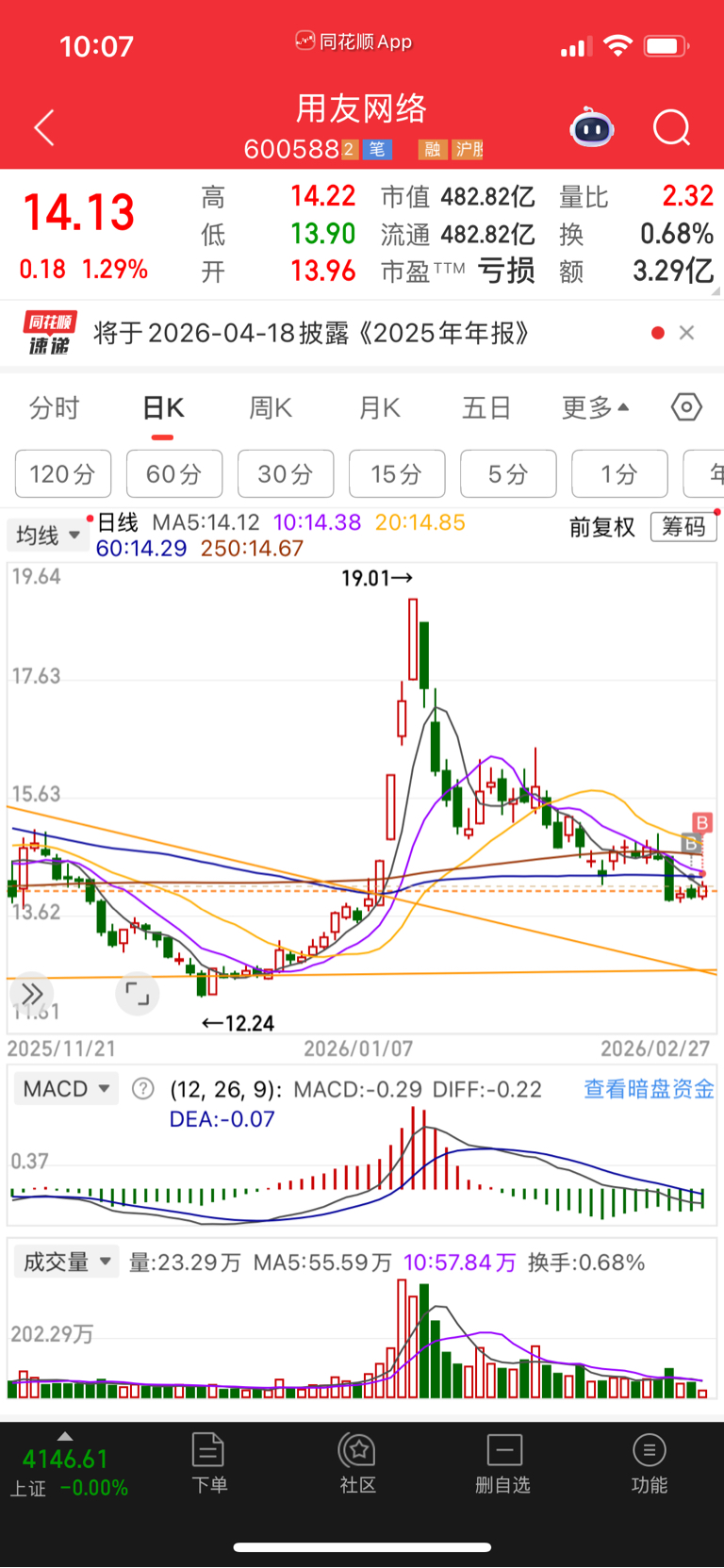Viewport: 724px width, 1568px height.
Task: Tap the fullscreen brackets icon on chart
Action: 138,994
